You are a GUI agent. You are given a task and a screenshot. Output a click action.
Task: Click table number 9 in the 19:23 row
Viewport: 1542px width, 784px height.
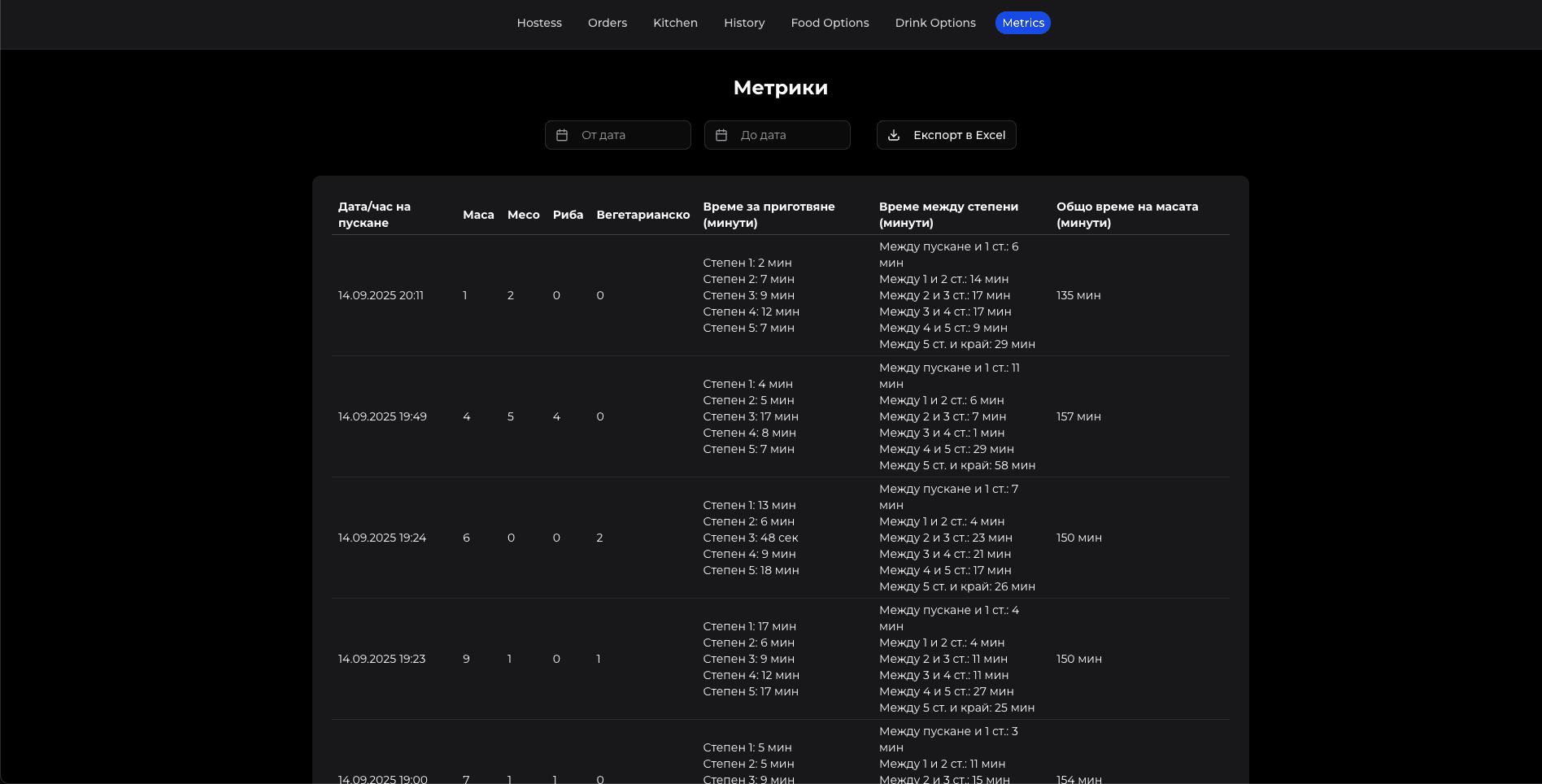(x=466, y=659)
